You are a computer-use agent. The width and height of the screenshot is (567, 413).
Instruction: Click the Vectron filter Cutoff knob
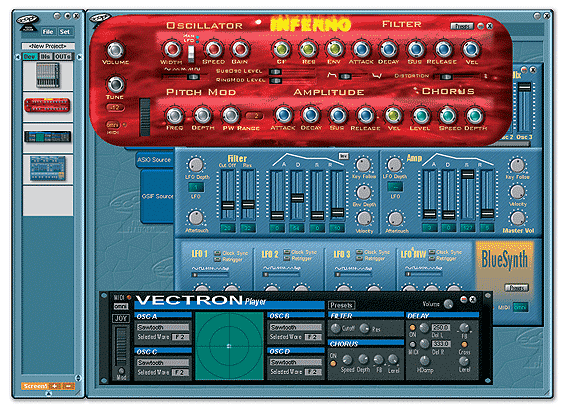coord(336,328)
